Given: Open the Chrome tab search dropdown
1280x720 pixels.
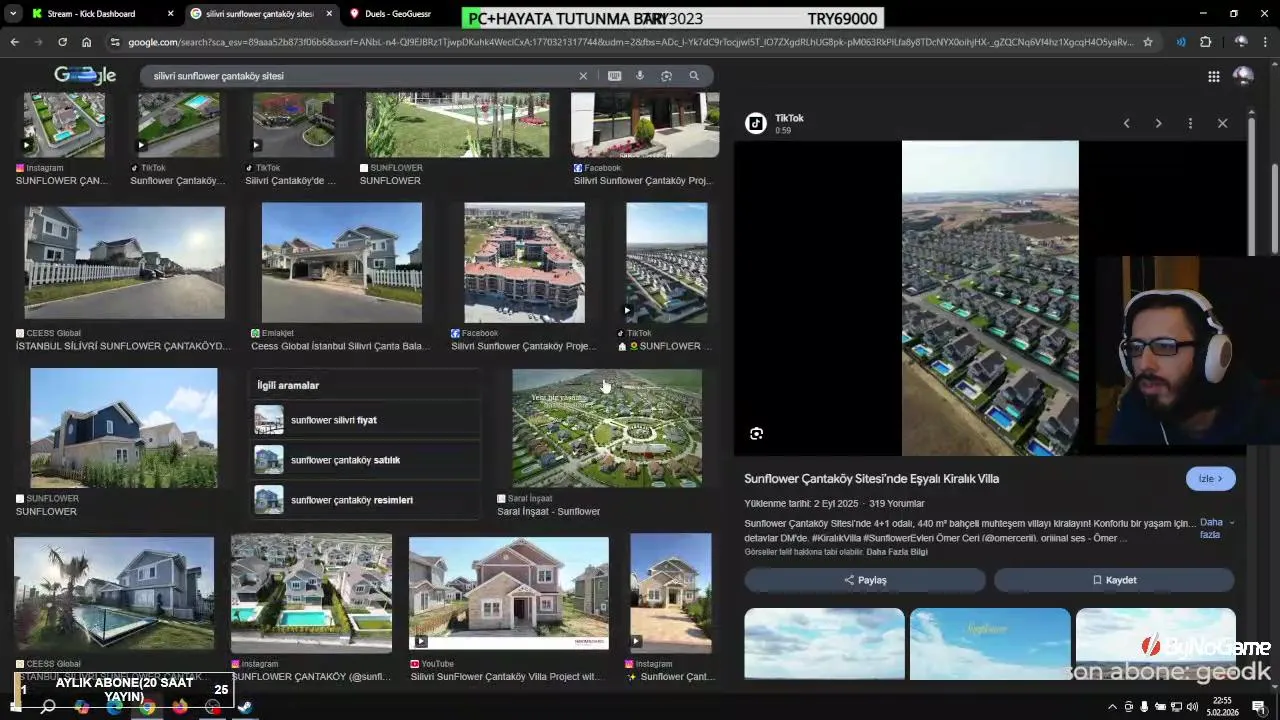Looking at the screenshot, I should pyautogui.click(x=12, y=14).
